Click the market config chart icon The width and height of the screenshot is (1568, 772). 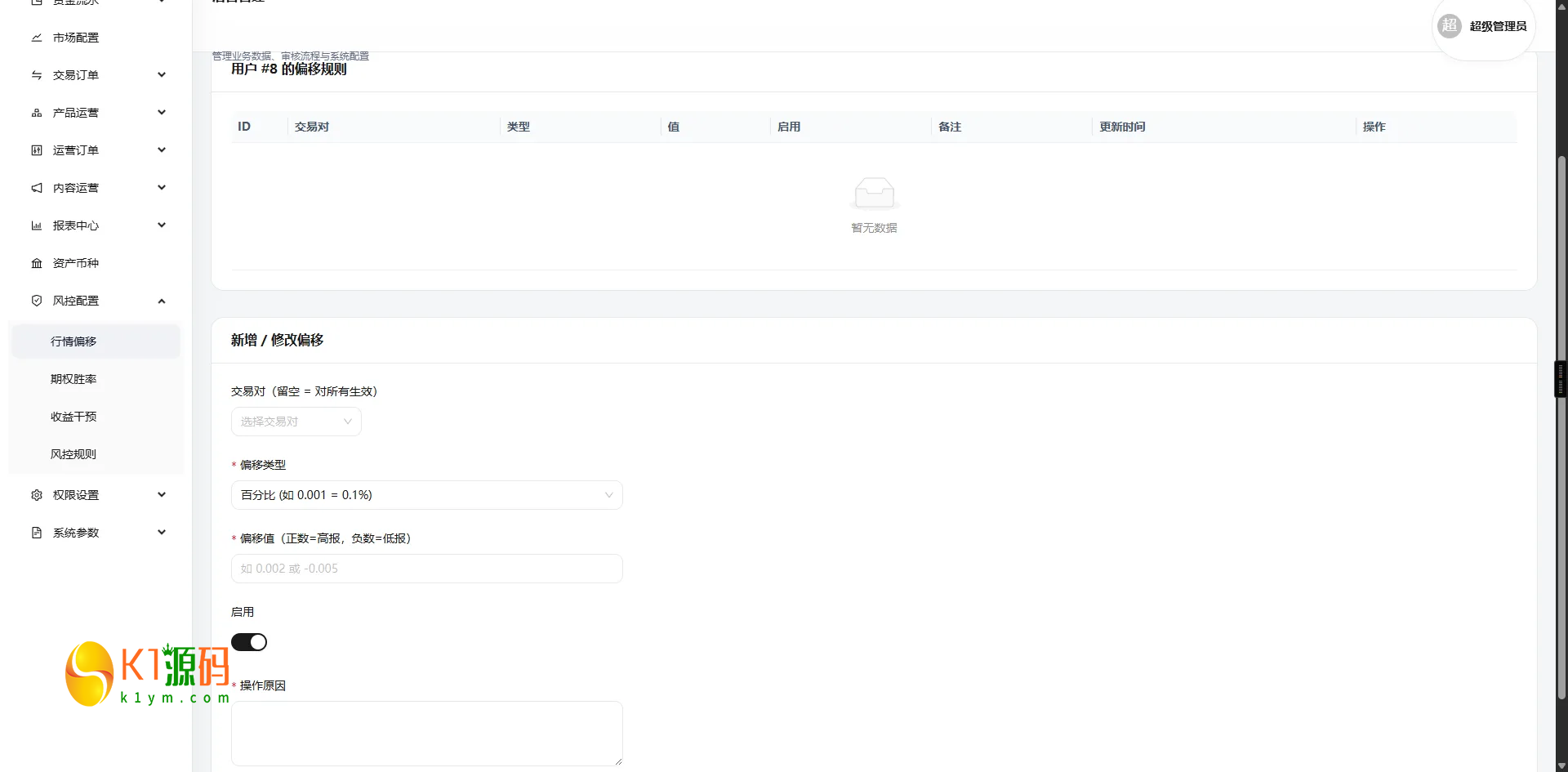(37, 38)
